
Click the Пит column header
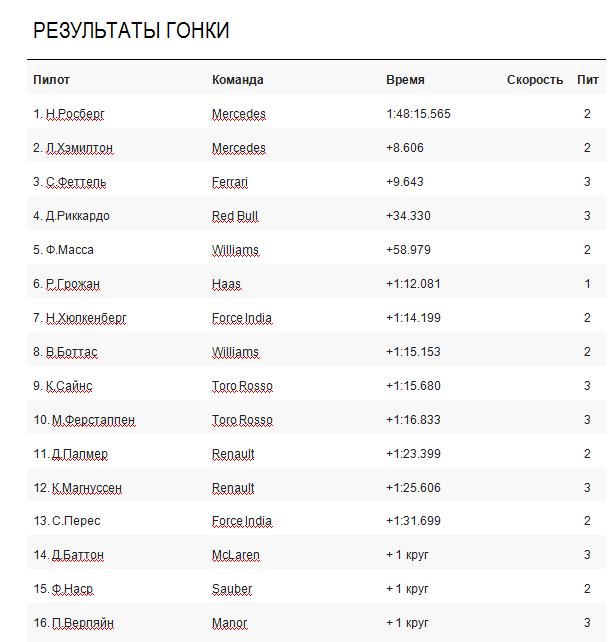(588, 79)
